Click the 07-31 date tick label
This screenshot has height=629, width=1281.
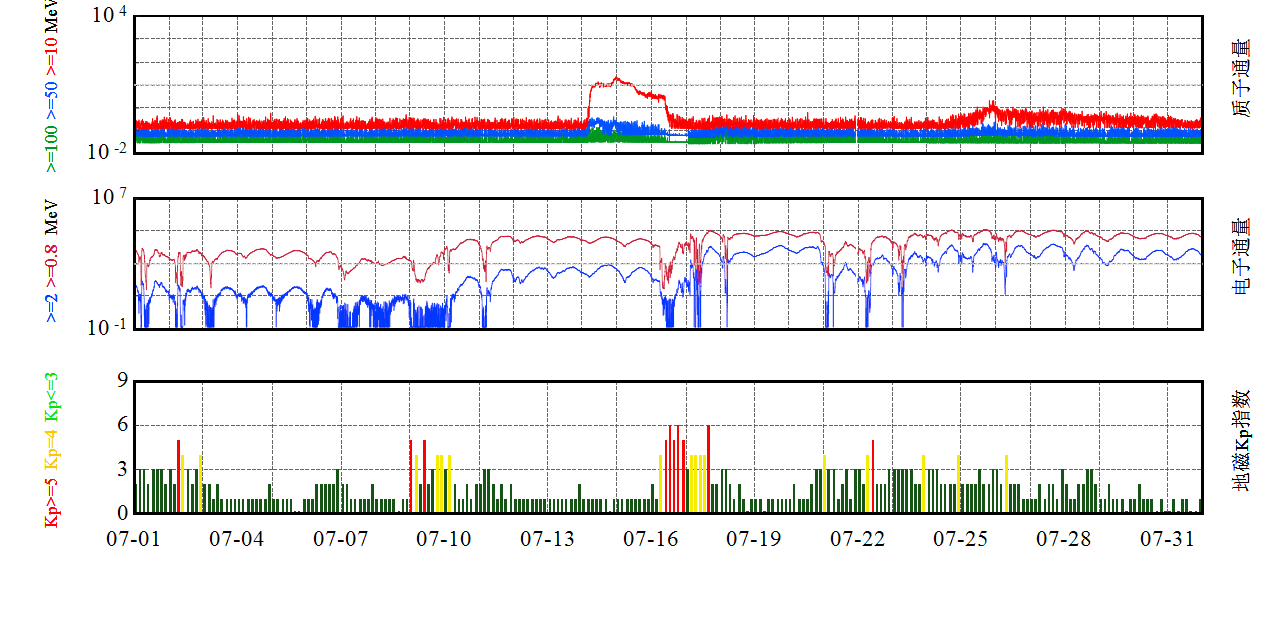(1168, 539)
